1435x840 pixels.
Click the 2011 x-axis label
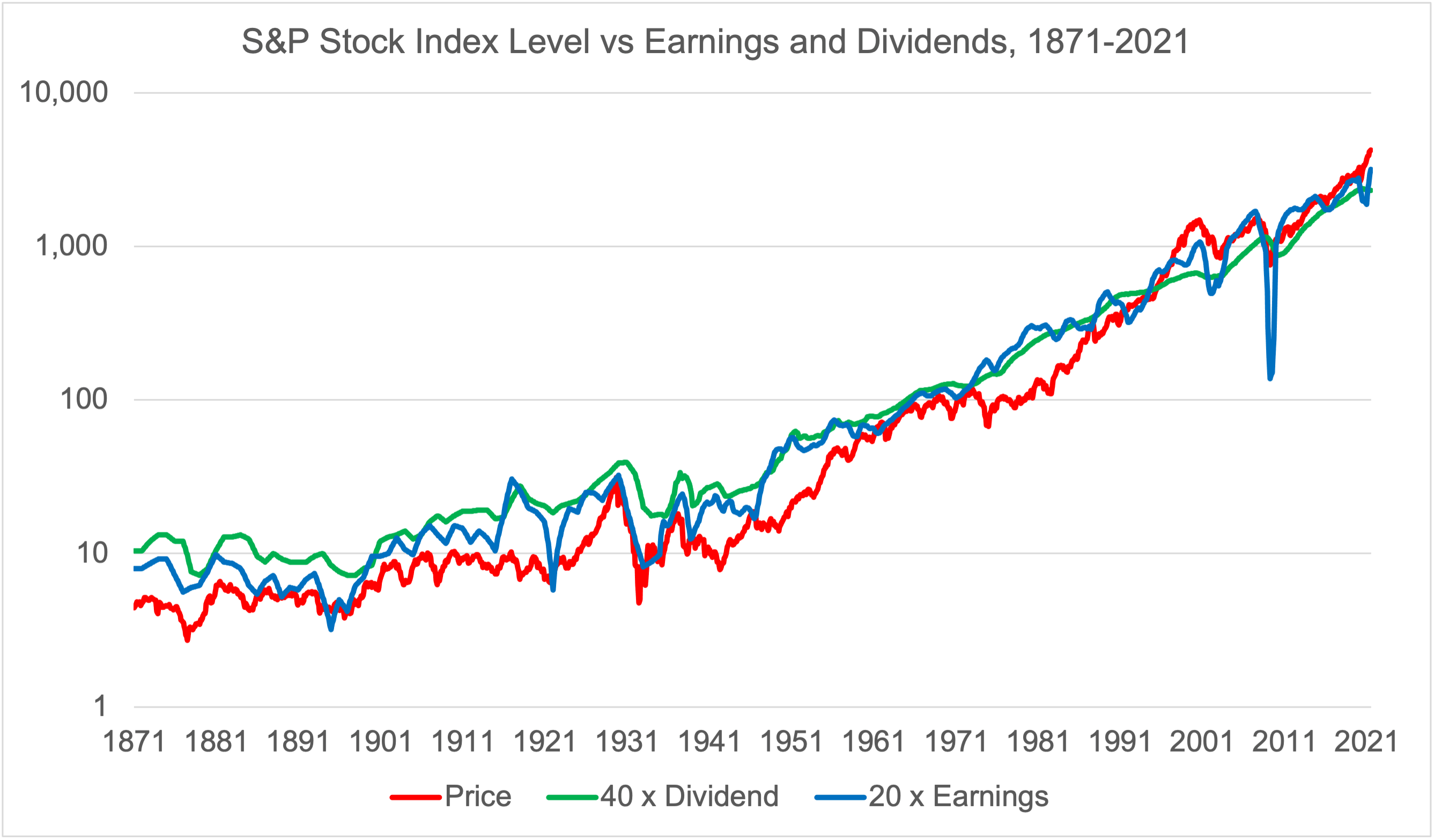pyautogui.click(x=1284, y=742)
